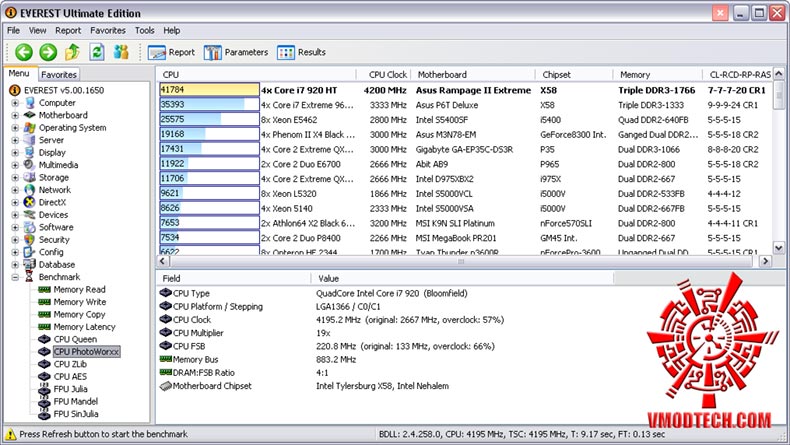Show benchmark Results from toolbar
The height and width of the screenshot is (445, 790).
[301, 52]
